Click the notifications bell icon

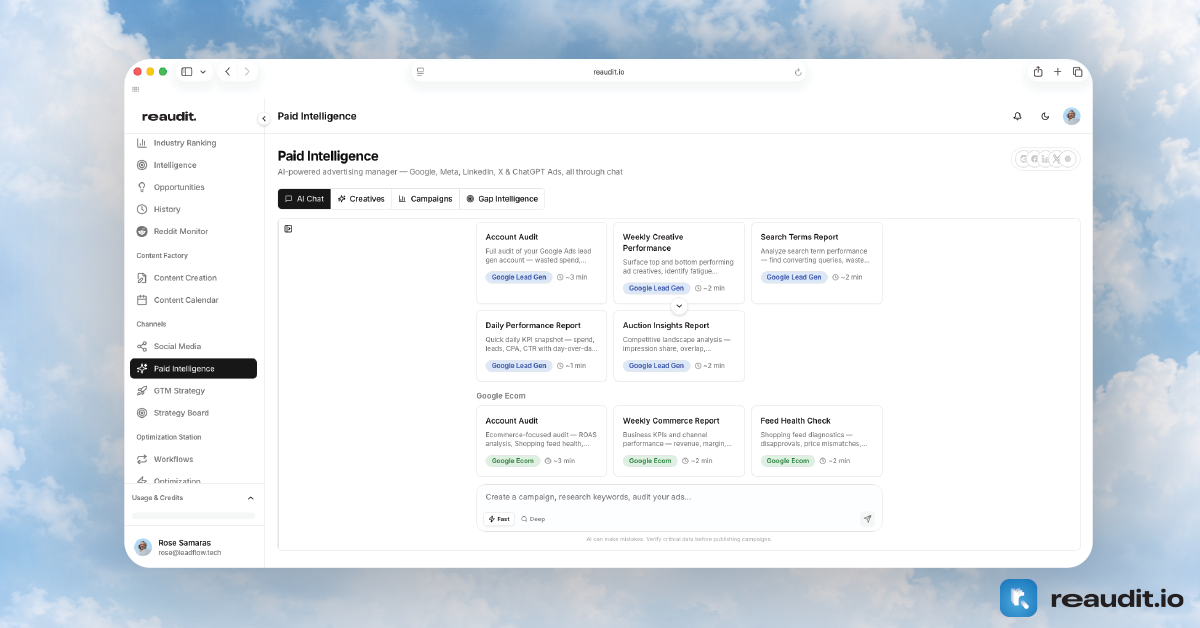click(1018, 116)
